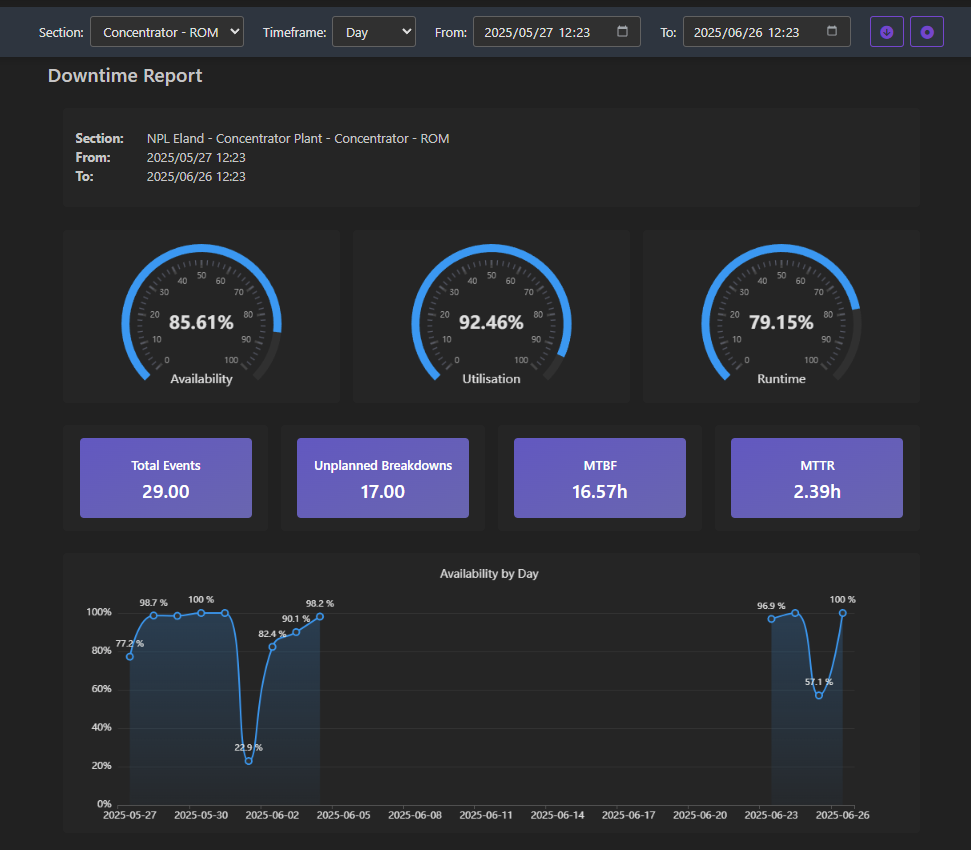Click the 60% y-axis label
The image size is (971, 850).
click(x=102, y=688)
